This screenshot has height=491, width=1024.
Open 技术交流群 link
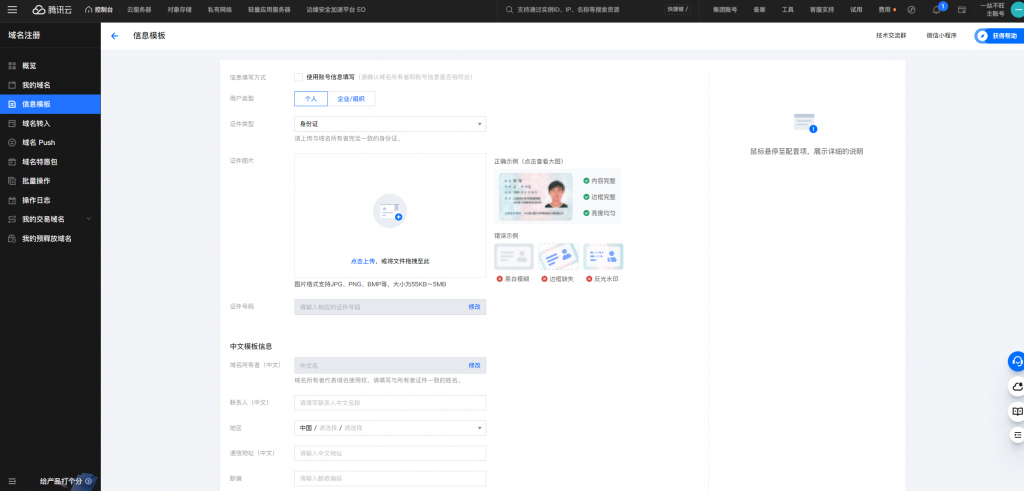pyautogui.click(x=891, y=36)
